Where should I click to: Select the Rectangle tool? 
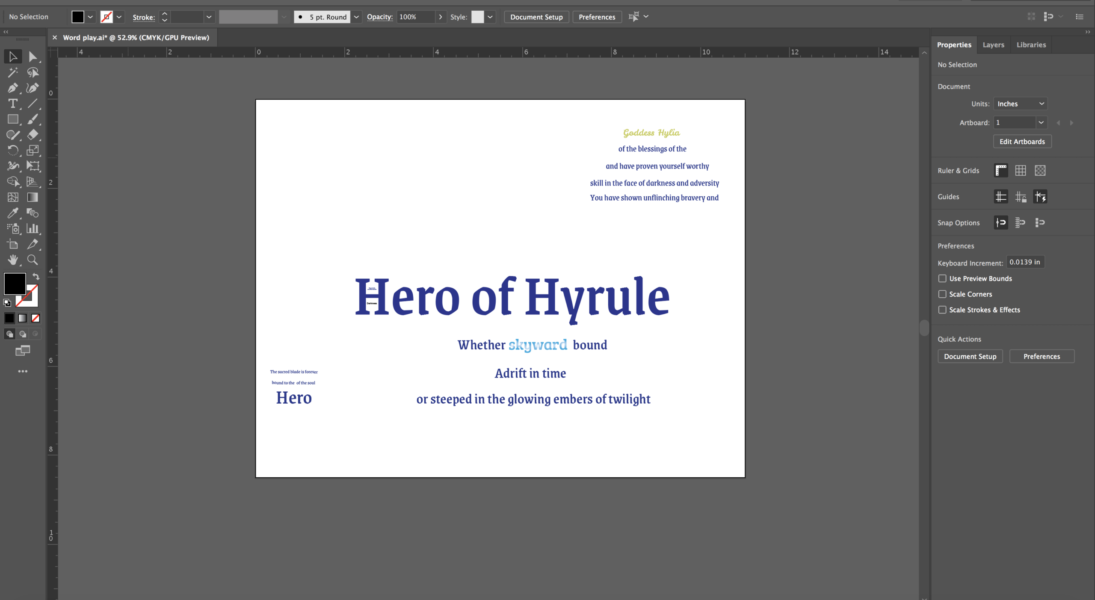point(13,117)
